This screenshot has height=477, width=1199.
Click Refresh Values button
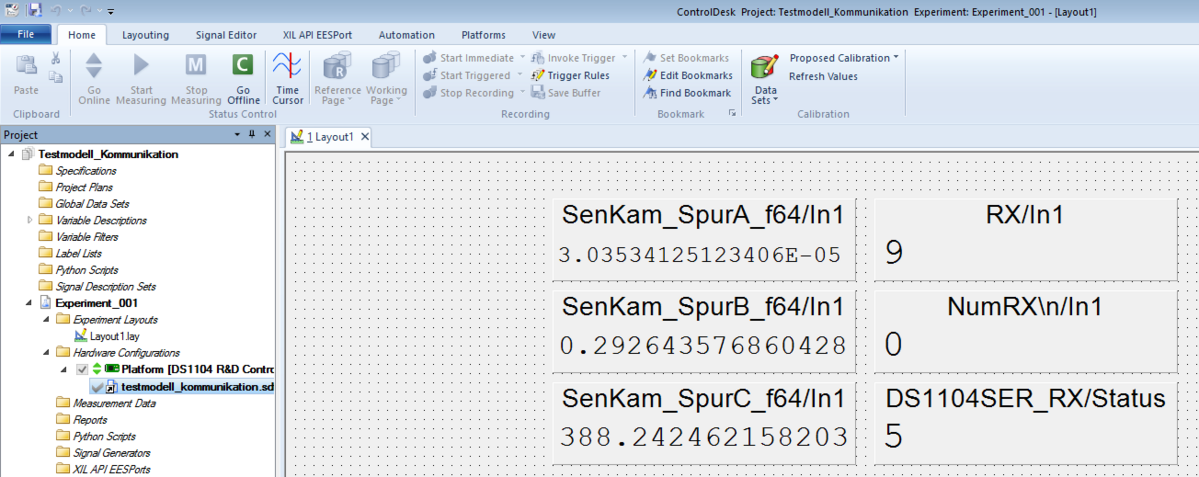[x=822, y=76]
